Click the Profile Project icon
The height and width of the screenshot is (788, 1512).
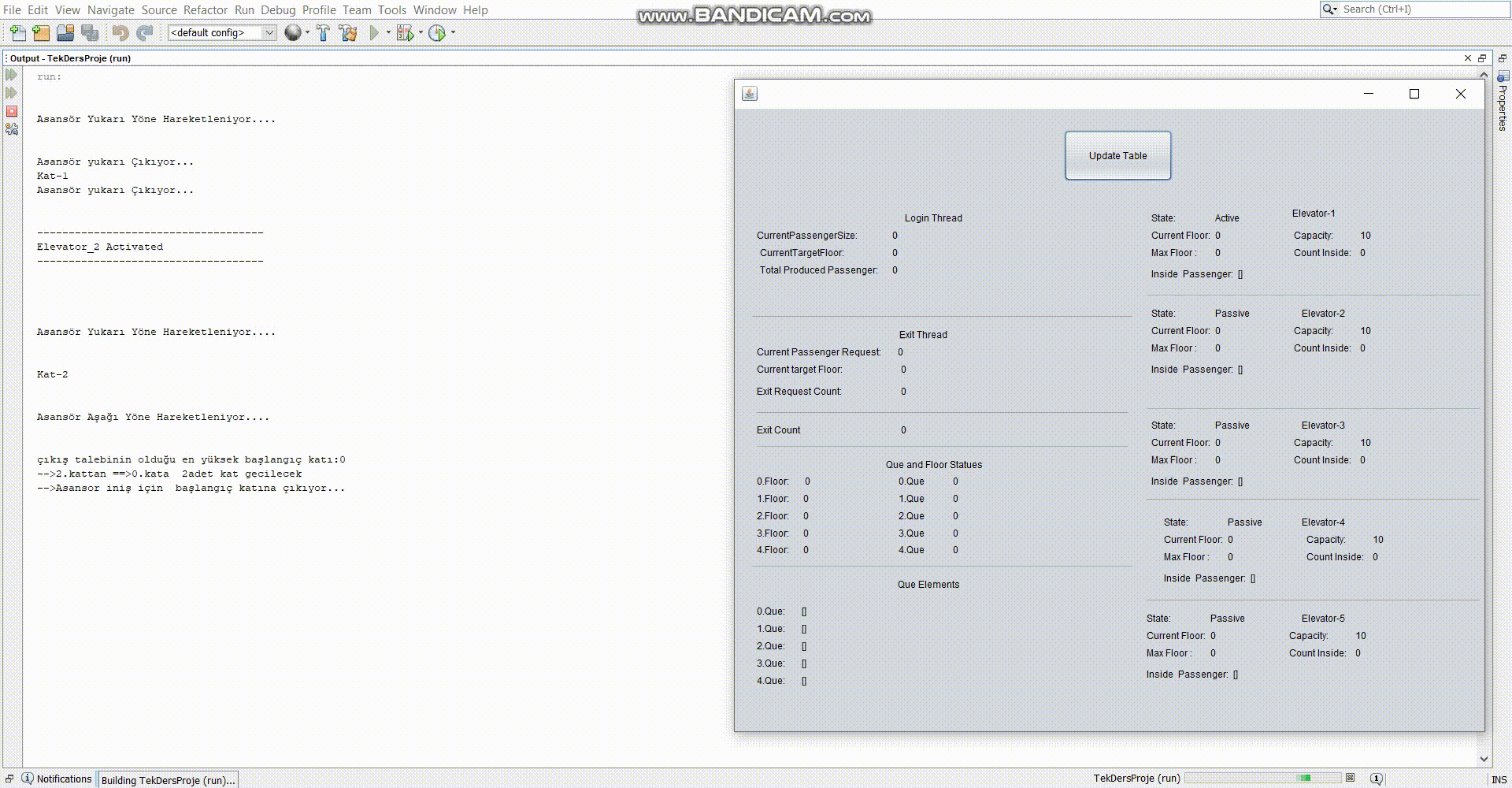[437, 32]
